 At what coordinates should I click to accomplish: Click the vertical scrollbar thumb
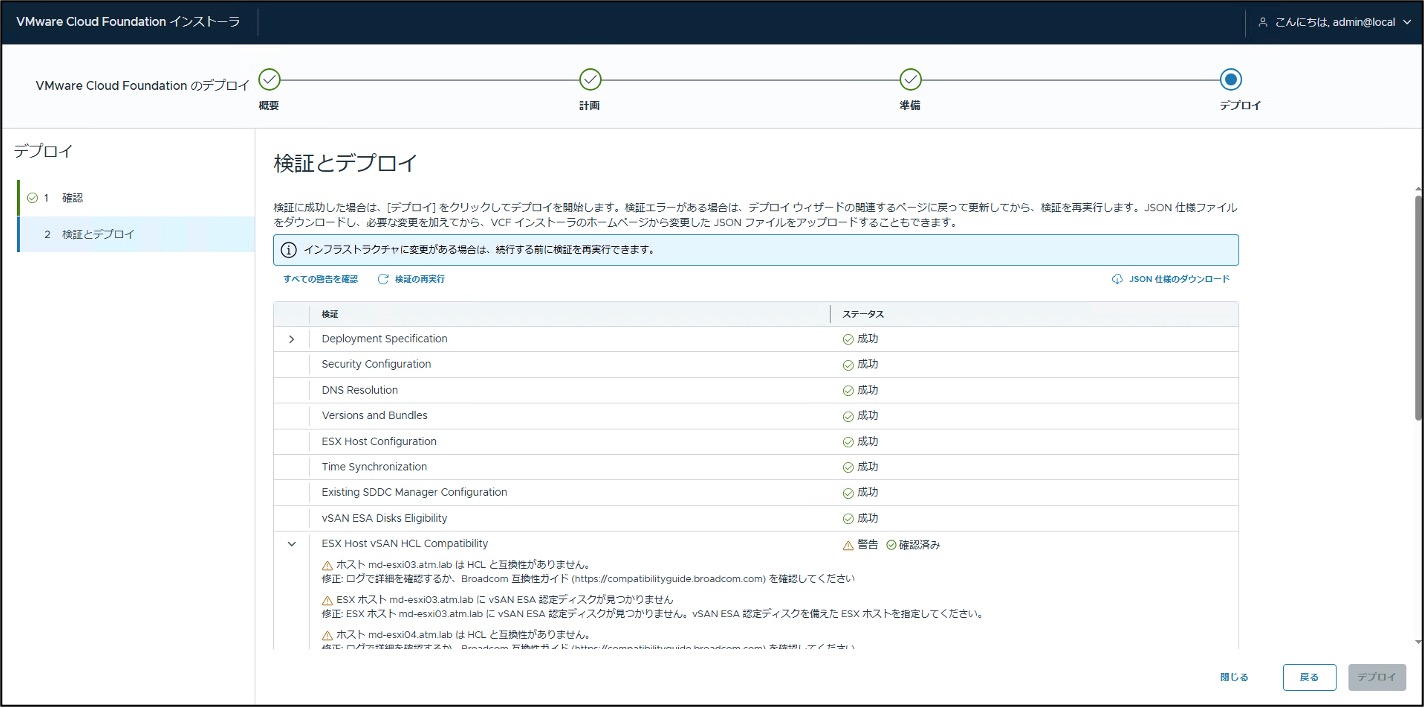click(x=1418, y=307)
